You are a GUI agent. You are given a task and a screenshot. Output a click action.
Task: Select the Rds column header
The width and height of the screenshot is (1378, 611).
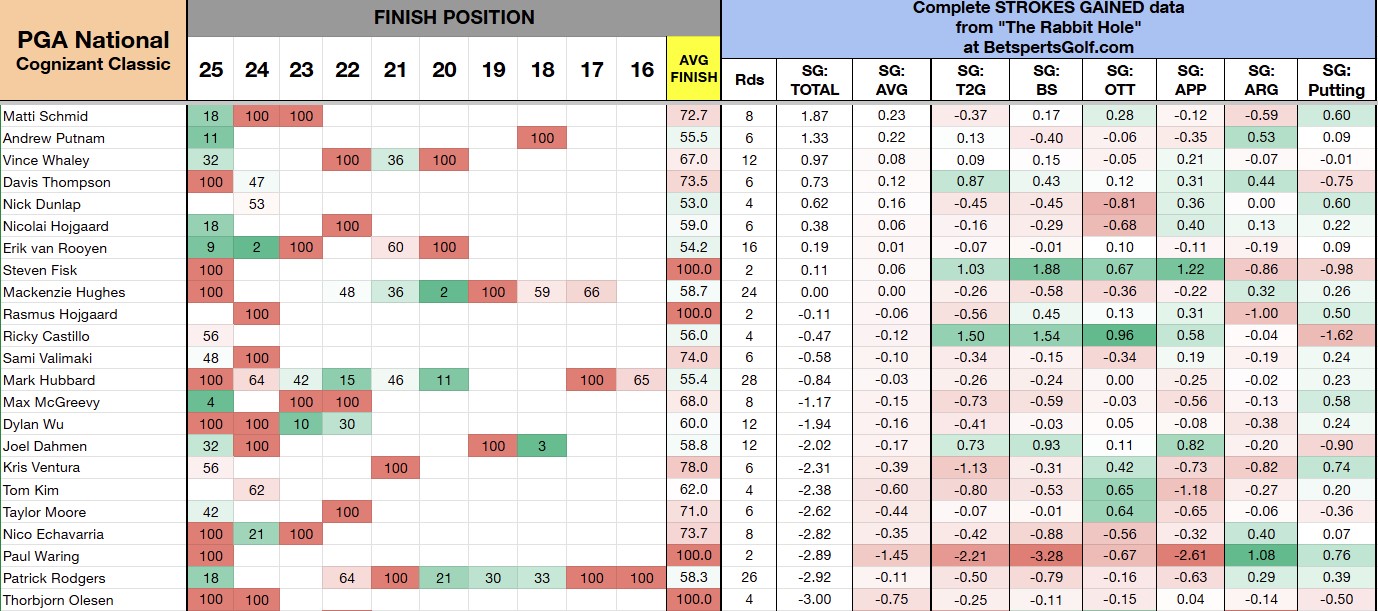[x=748, y=80]
